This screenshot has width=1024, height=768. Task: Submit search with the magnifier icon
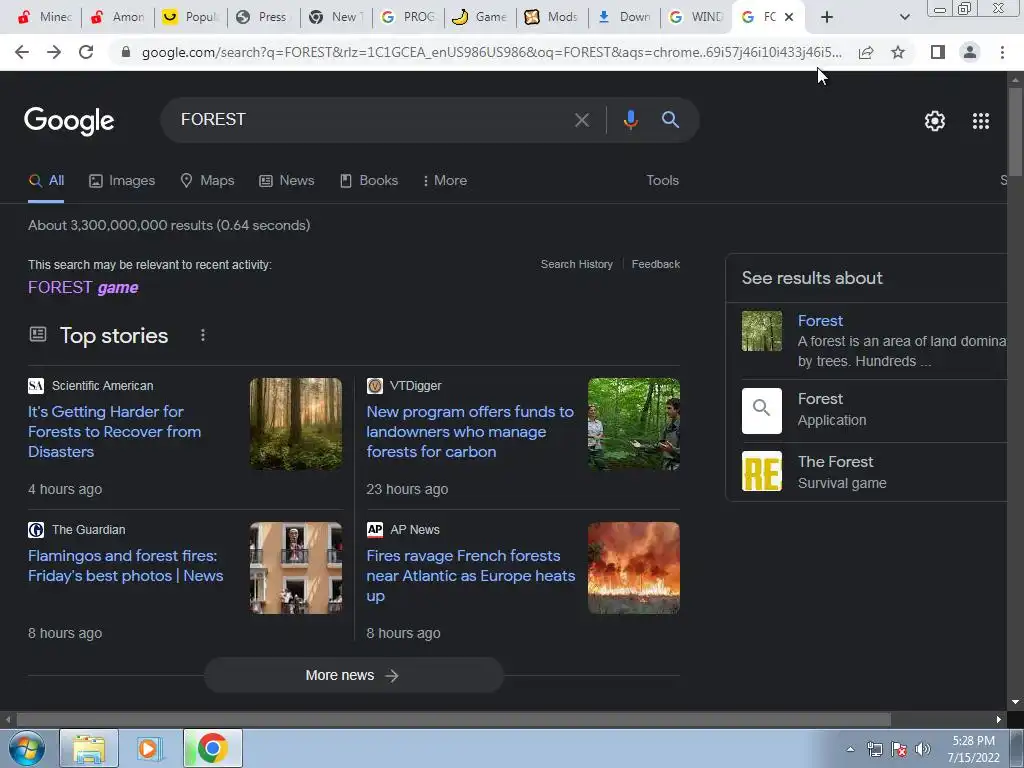pyautogui.click(x=670, y=120)
